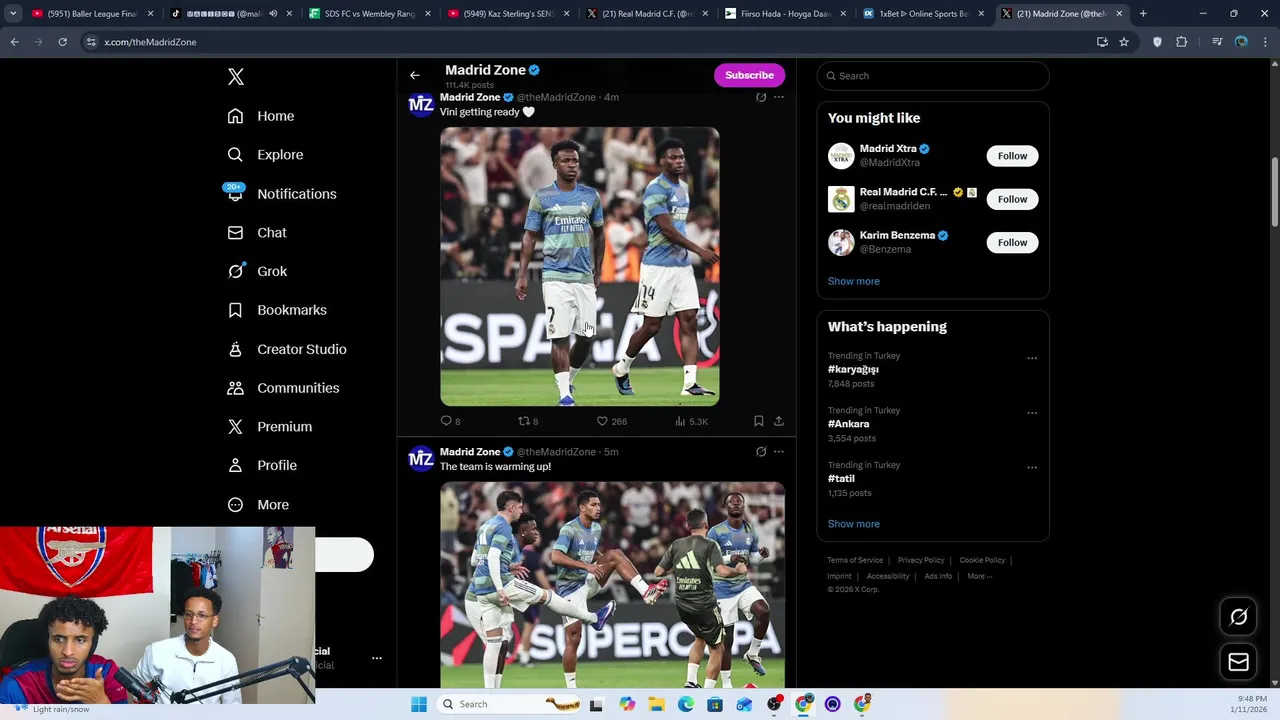Go back using the profile header arrow
1280x720 pixels.
pyautogui.click(x=414, y=75)
